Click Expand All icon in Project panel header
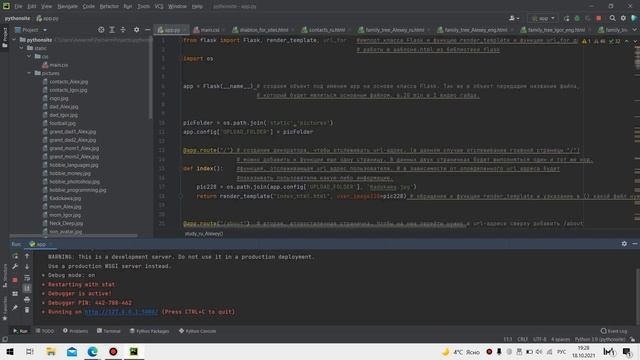This screenshot has width=640, height=360. [x=112, y=30]
